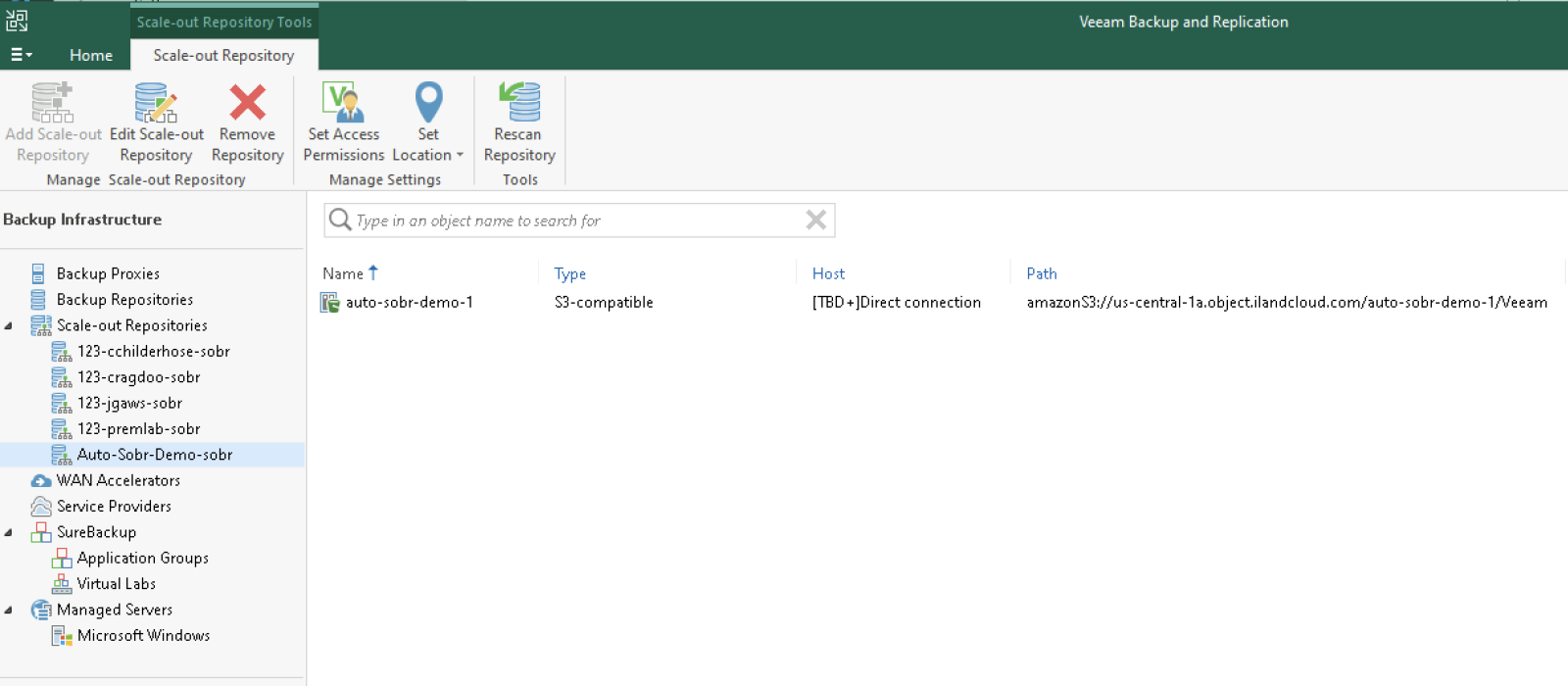1568x686 pixels.
Task: Sort list by the Type column
Action: coord(569,273)
